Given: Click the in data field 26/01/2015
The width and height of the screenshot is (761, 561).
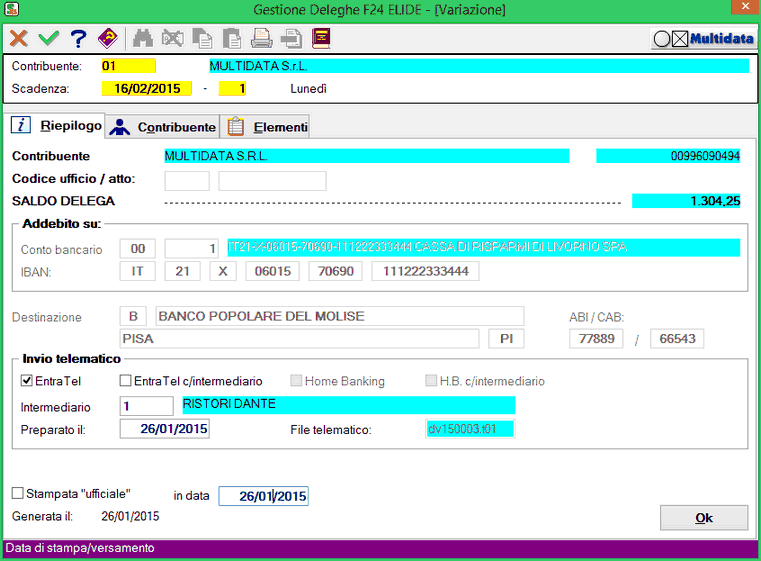Looking at the screenshot, I should 264,496.
